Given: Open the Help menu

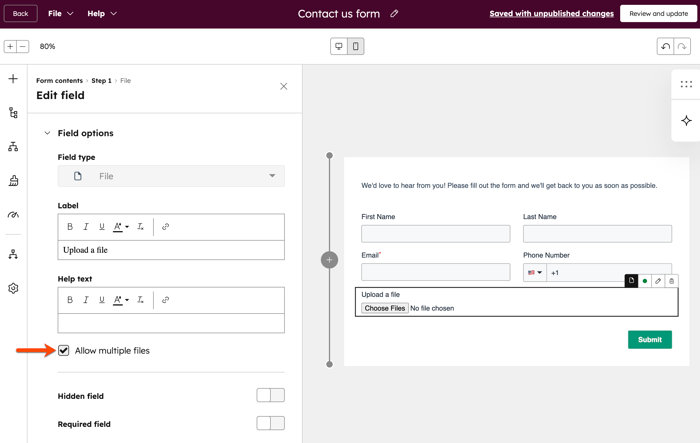Looking at the screenshot, I should 101,14.
